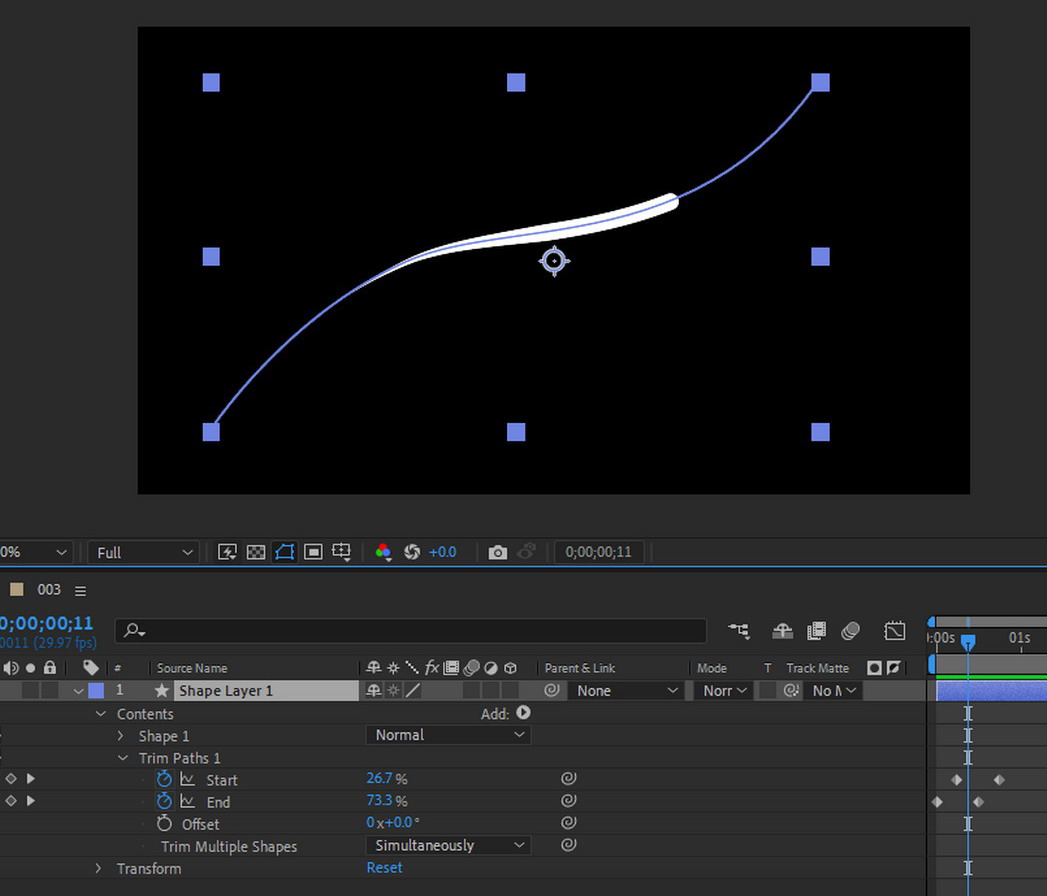
Task: Toggle the Offset property stopwatch
Action: [x=165, y=824]
